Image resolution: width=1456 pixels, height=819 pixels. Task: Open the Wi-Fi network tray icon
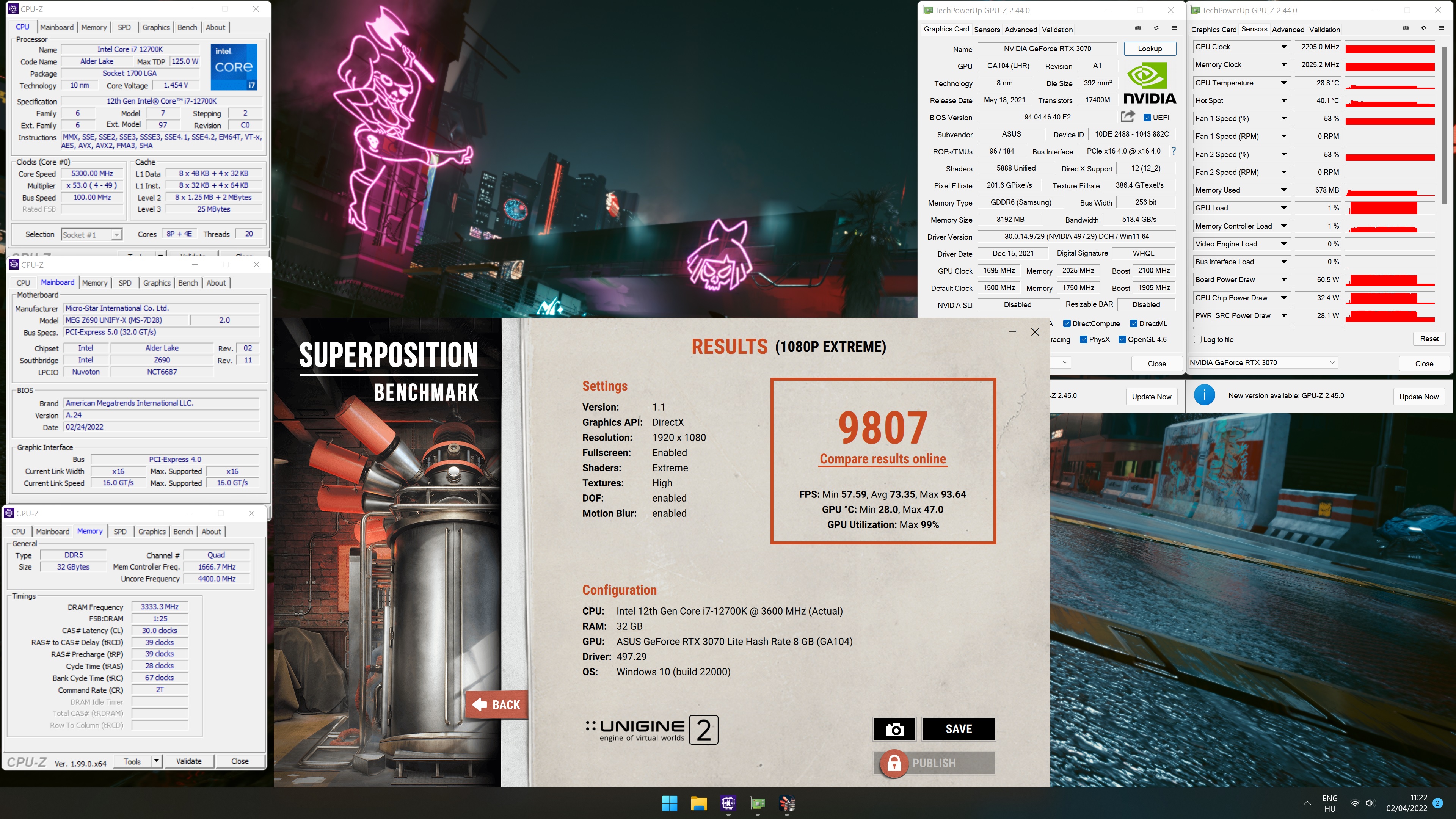click(1355, 803)
